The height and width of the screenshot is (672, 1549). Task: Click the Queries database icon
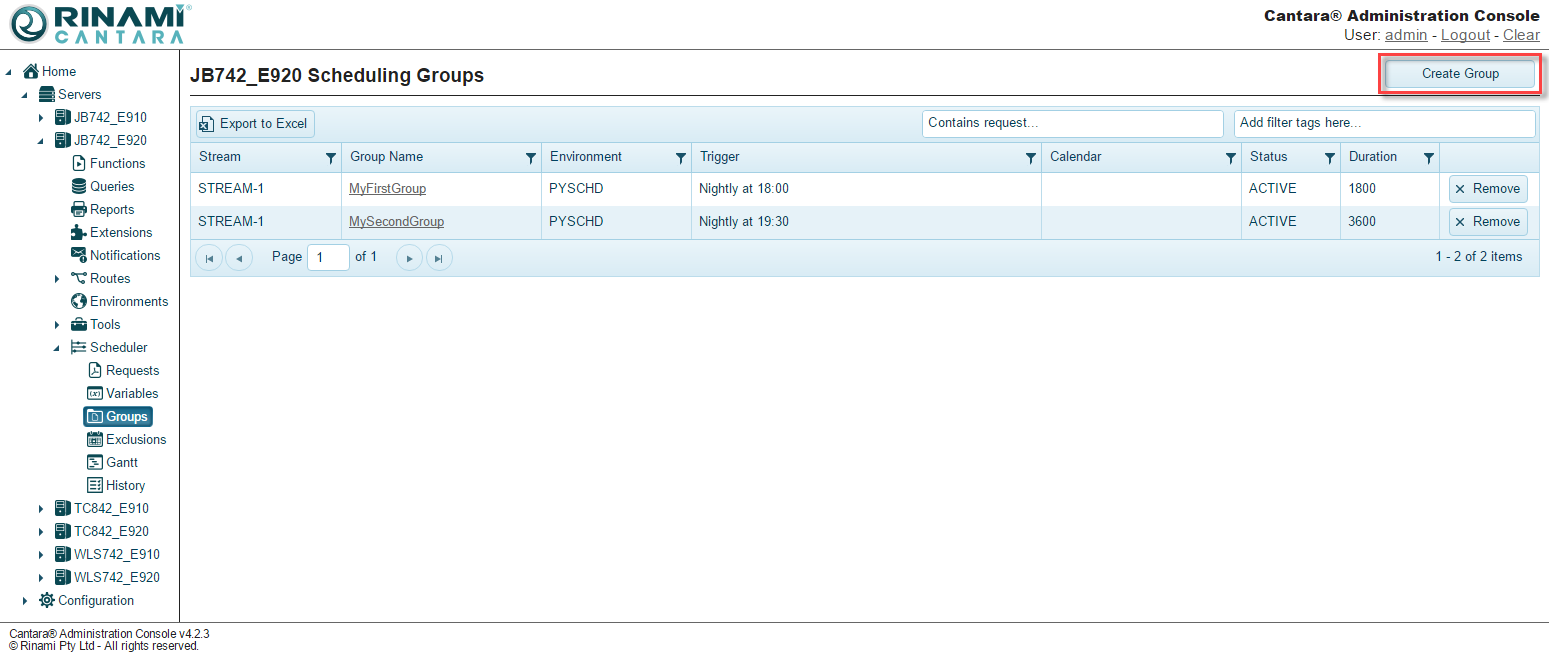pyautogui.click(x=79, y=187)
